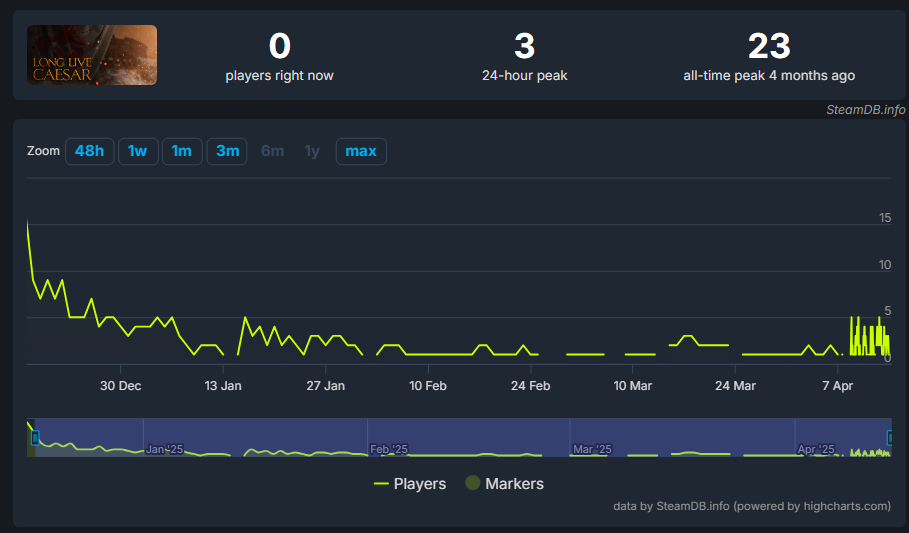Image resolution: width=909 pixels, height=533 pixels.
Task: Click the 10 value on y-axis
Action: pos(885,265)
